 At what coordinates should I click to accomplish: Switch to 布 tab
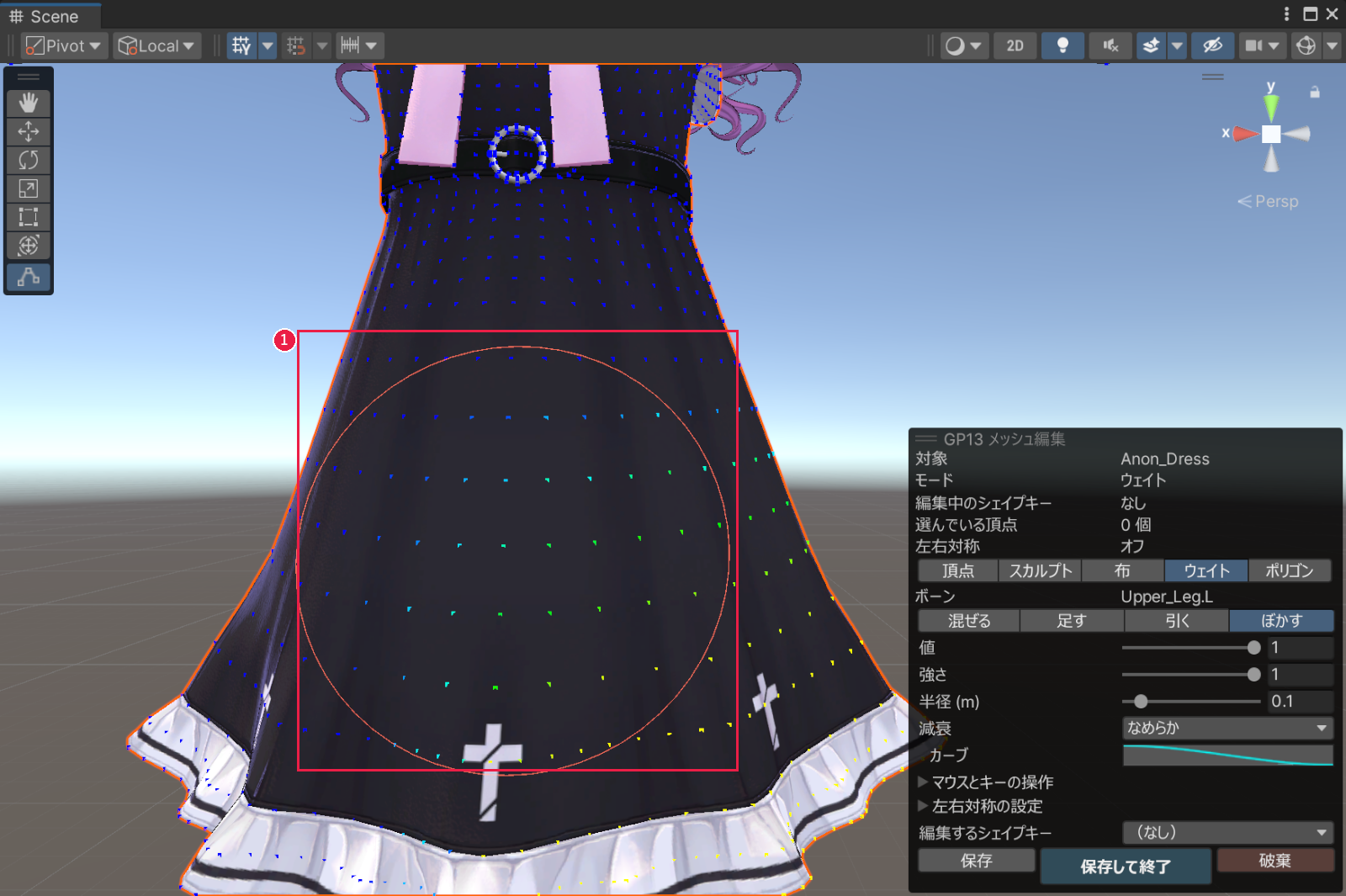[1122, 570]
